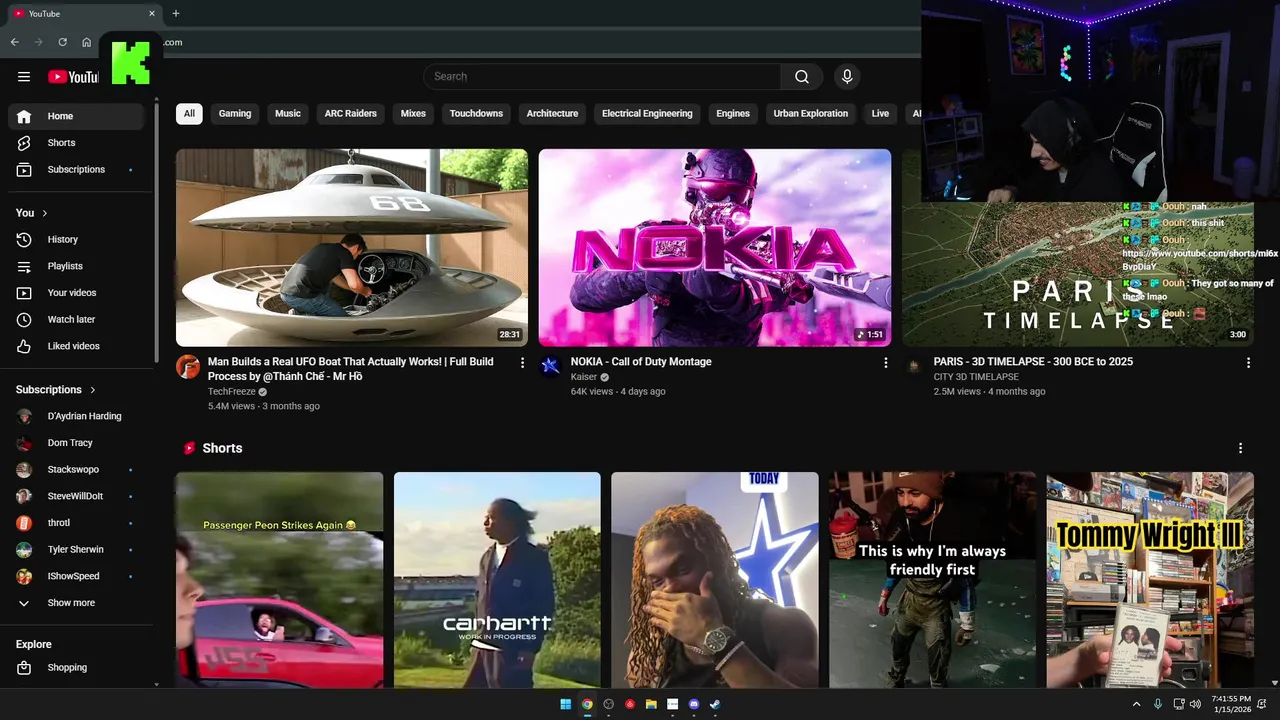Click the PARIS - 3D TIMELAPSE video title
The height and width of the screenshot is (720, 1280).
click(1033, 362)
